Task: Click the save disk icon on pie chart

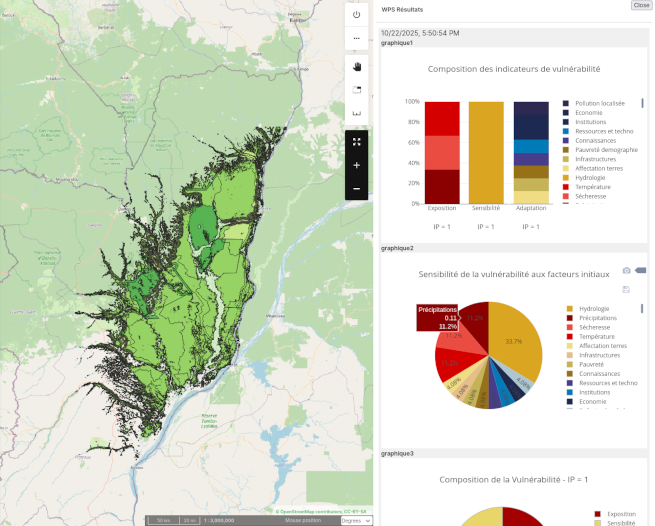Action: (626, 289)
